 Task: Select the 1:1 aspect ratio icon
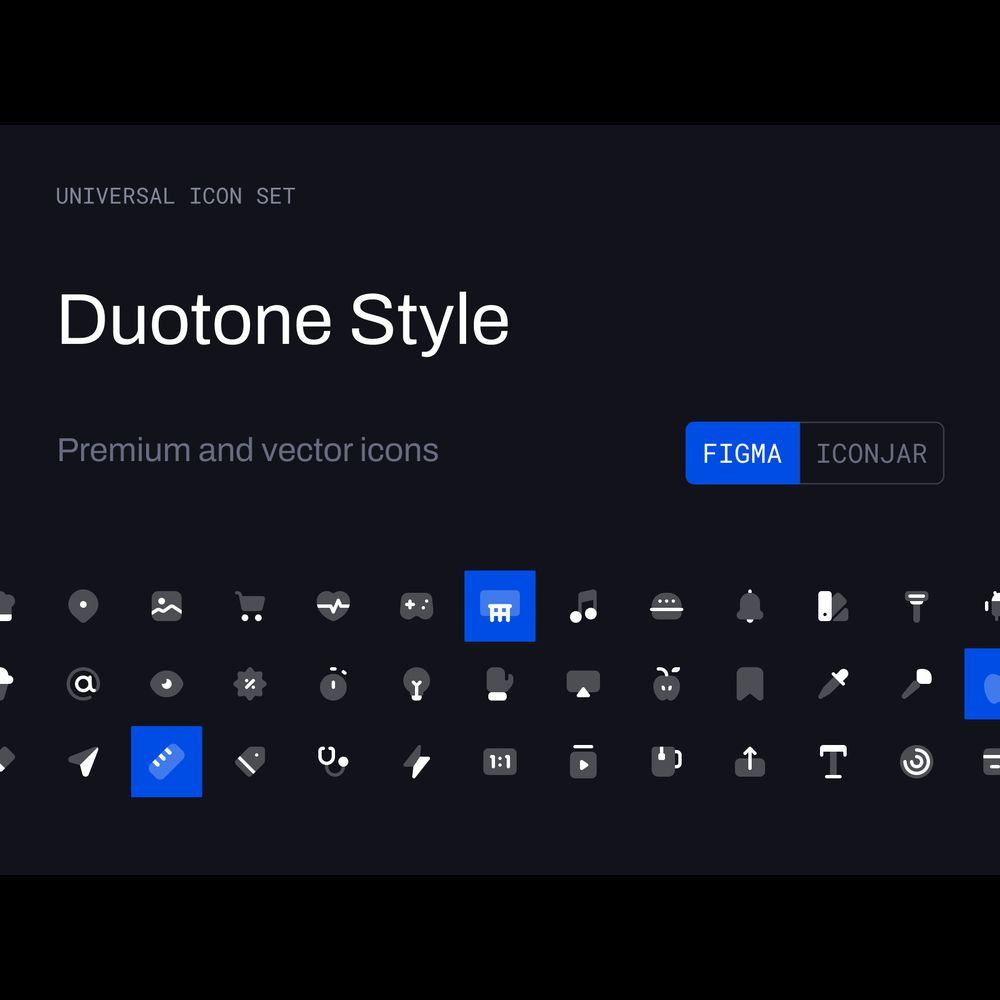[499, 762]
